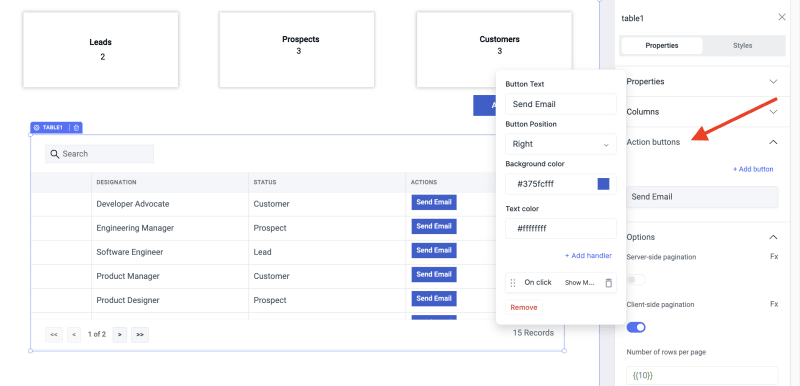Image resolution: width=800 pixels, height=386 pixels.
Task: Click the table1 settings gear icon
Action: pyautogui.click(x=36, y=127)
